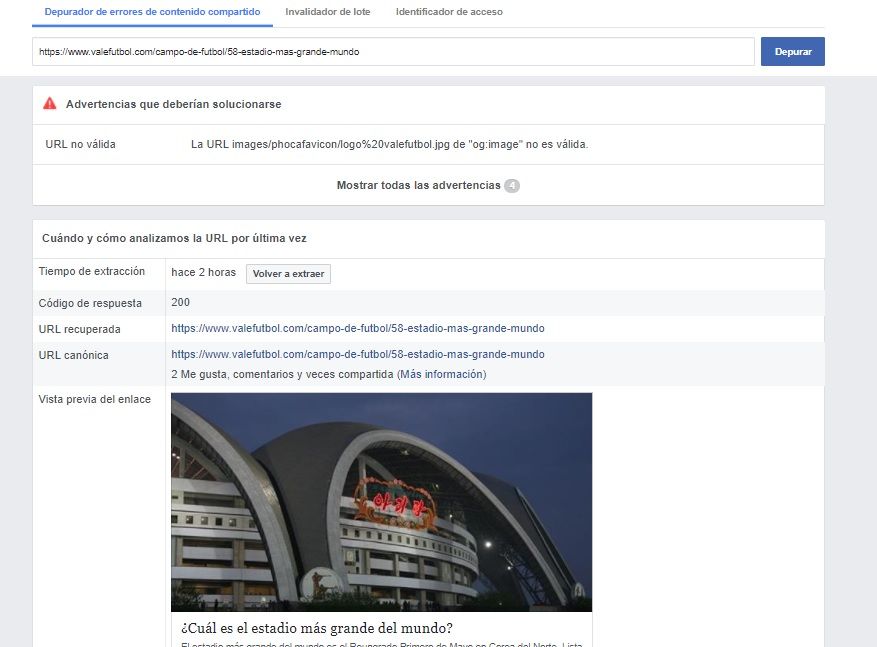Select the text 'URL no válida'
The height and width of the screenshot is (647, 877).
(81, 144)
